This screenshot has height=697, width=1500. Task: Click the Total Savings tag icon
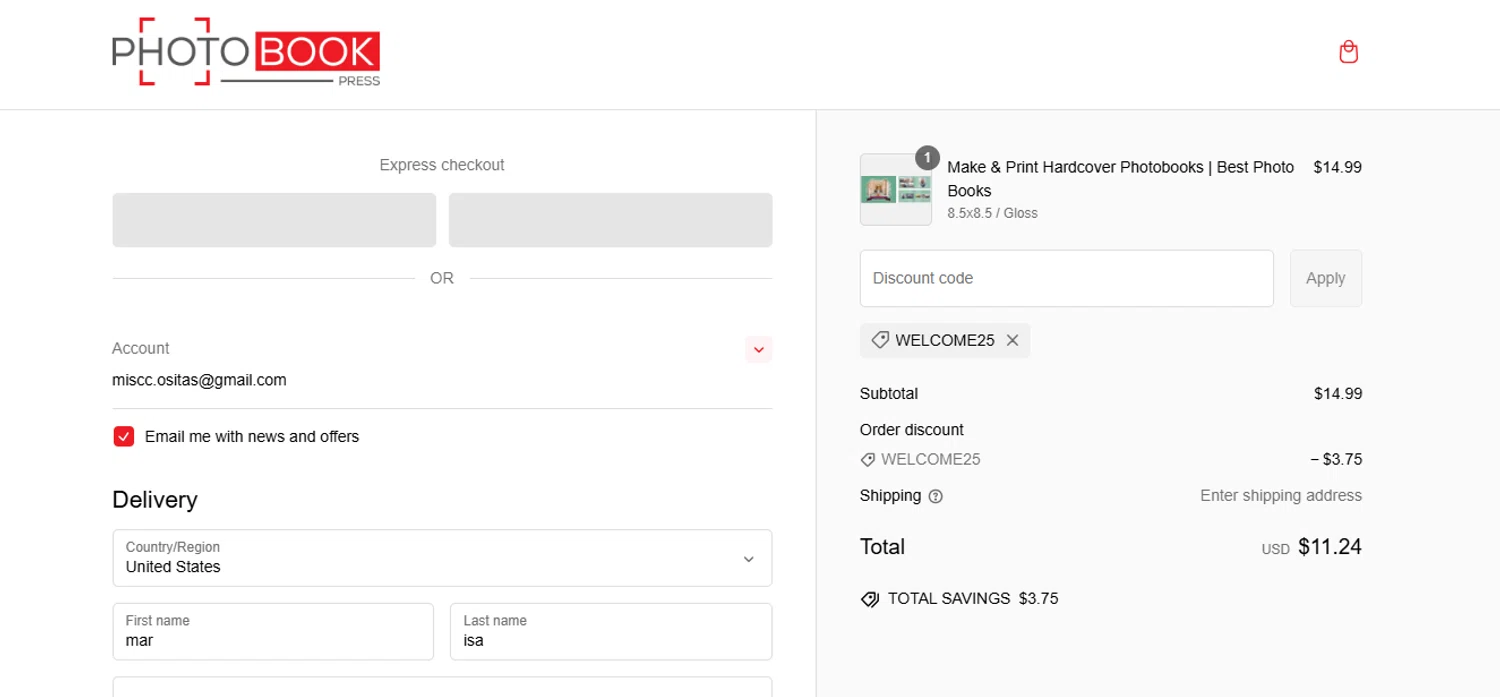tap(870, 599)
